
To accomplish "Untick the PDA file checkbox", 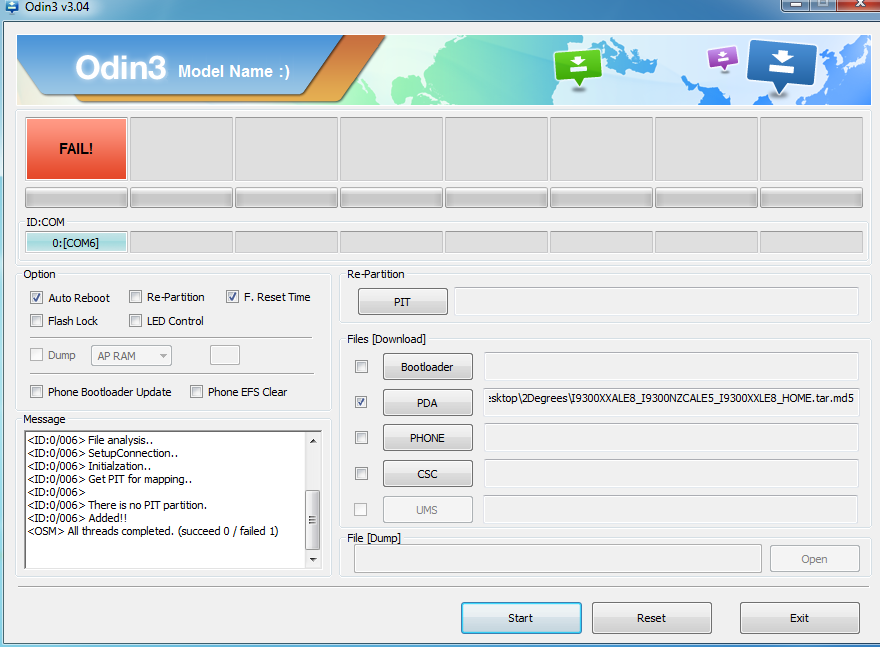I will coord(361,402).
